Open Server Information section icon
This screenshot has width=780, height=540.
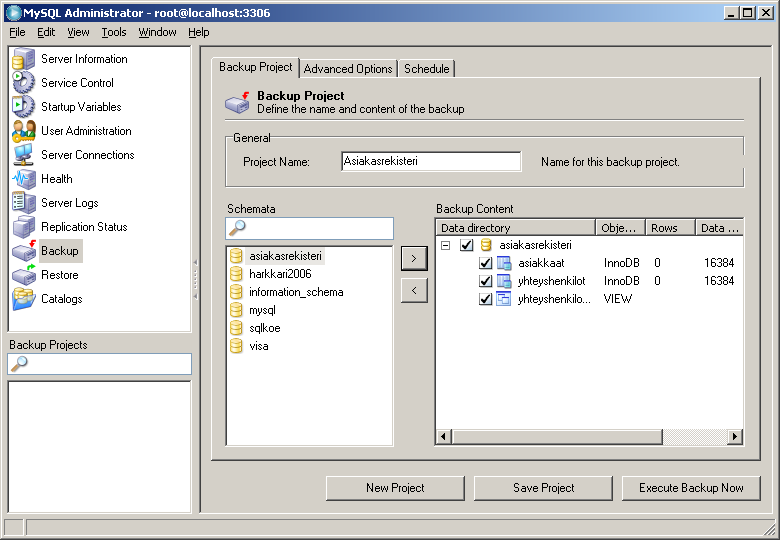pyautogui.click(x=23, y=59)
